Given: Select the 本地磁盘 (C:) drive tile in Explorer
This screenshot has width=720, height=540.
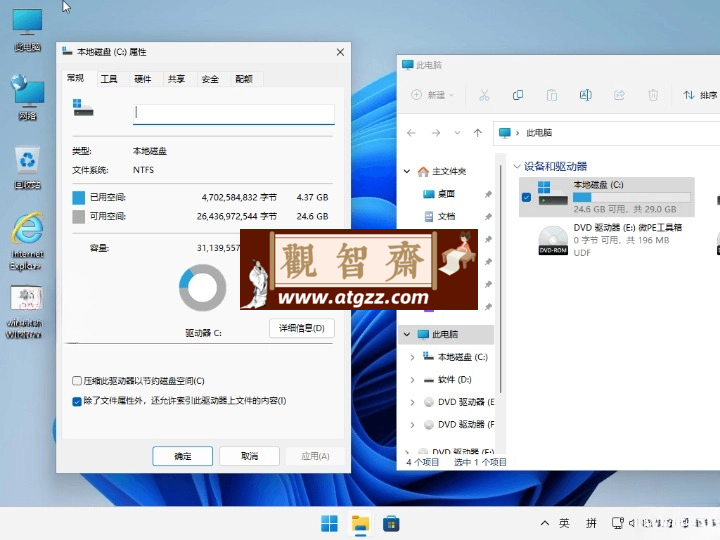Looking at the screenshot, I should [607, 197].
